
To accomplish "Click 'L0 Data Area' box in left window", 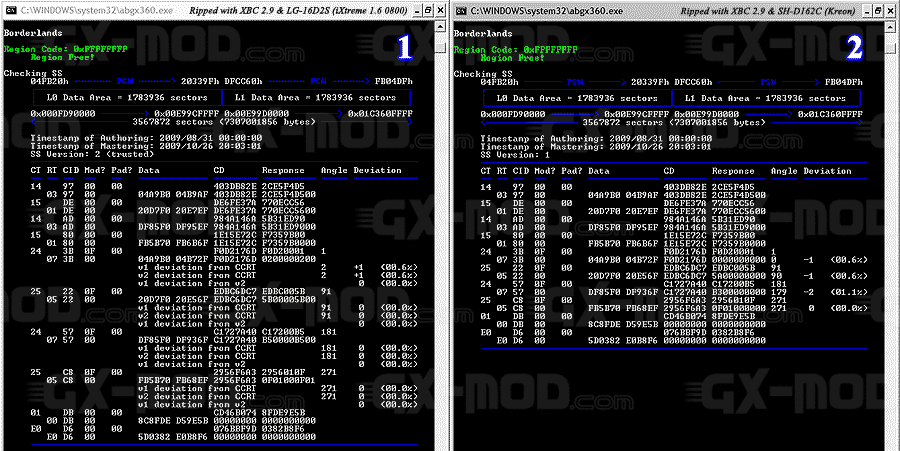I will click(127, 98).
